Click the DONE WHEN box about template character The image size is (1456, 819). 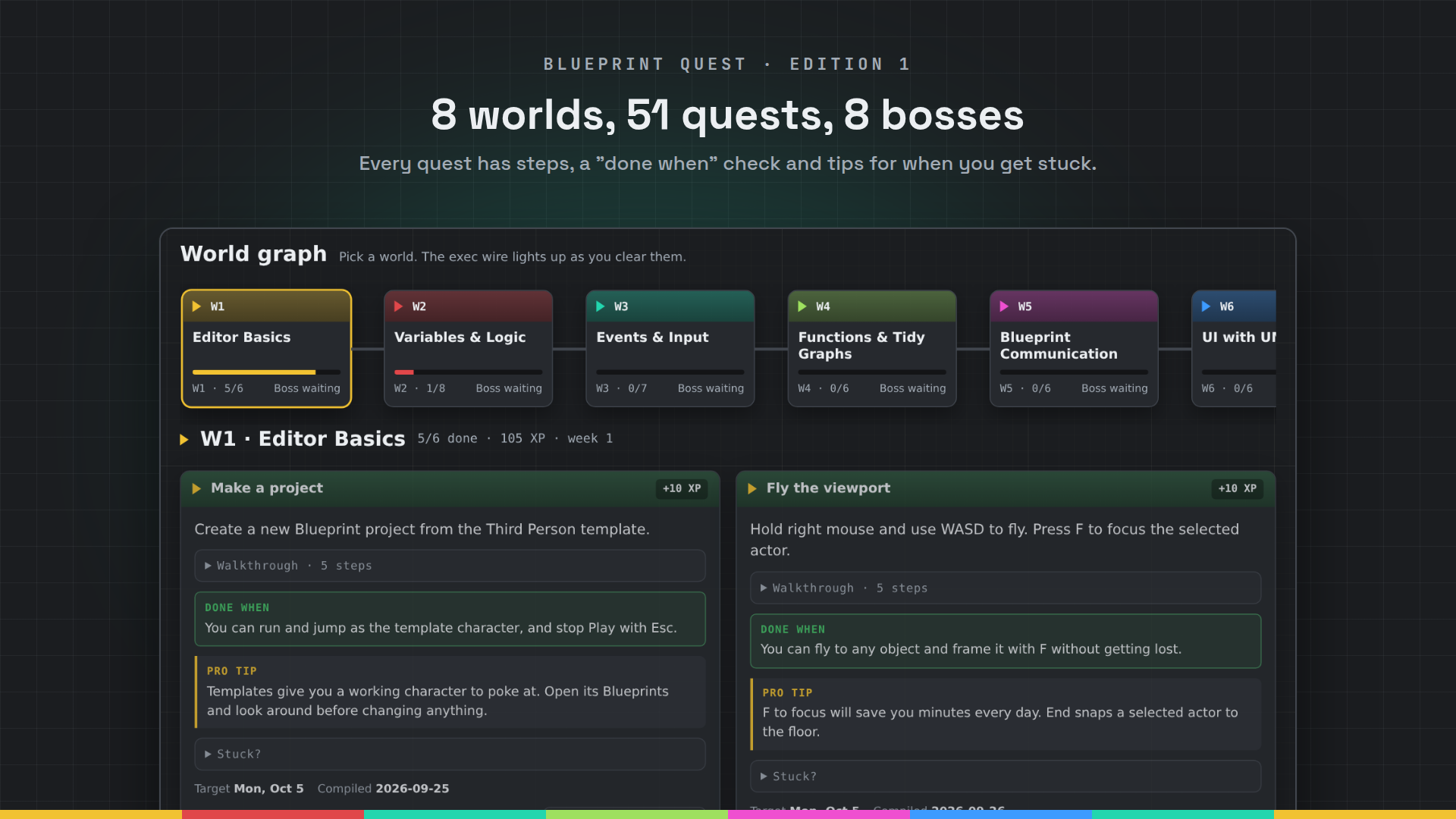pyautogui.click(x=450, y=619)
